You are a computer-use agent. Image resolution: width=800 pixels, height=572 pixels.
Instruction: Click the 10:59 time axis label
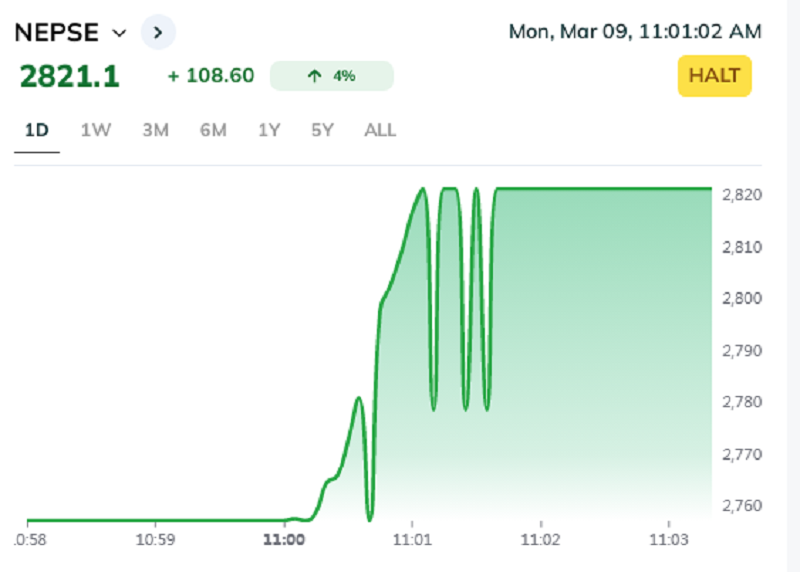click(154, 540)
